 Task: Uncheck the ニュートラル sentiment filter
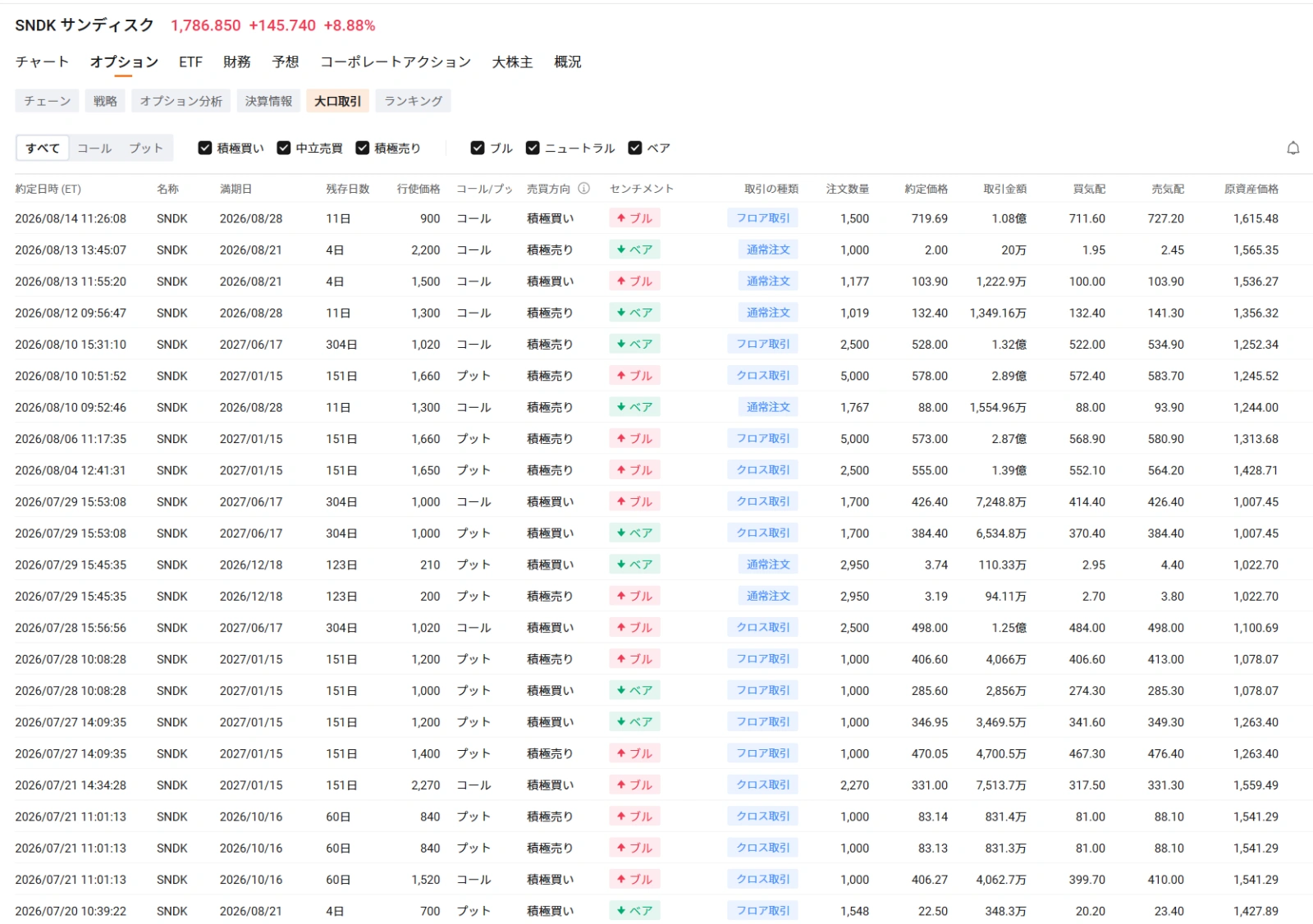click(x=533, y=148)
